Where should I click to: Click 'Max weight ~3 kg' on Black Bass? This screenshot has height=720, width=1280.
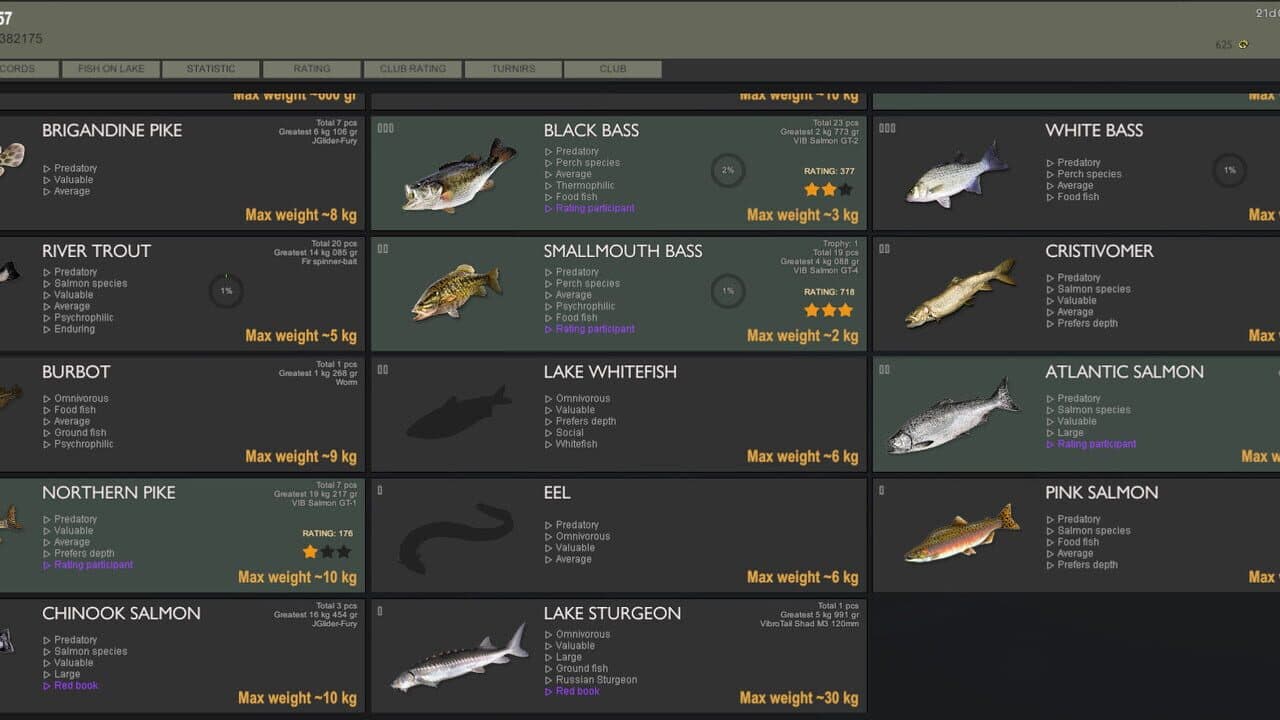pyautogui.click(x=802, y=215)
